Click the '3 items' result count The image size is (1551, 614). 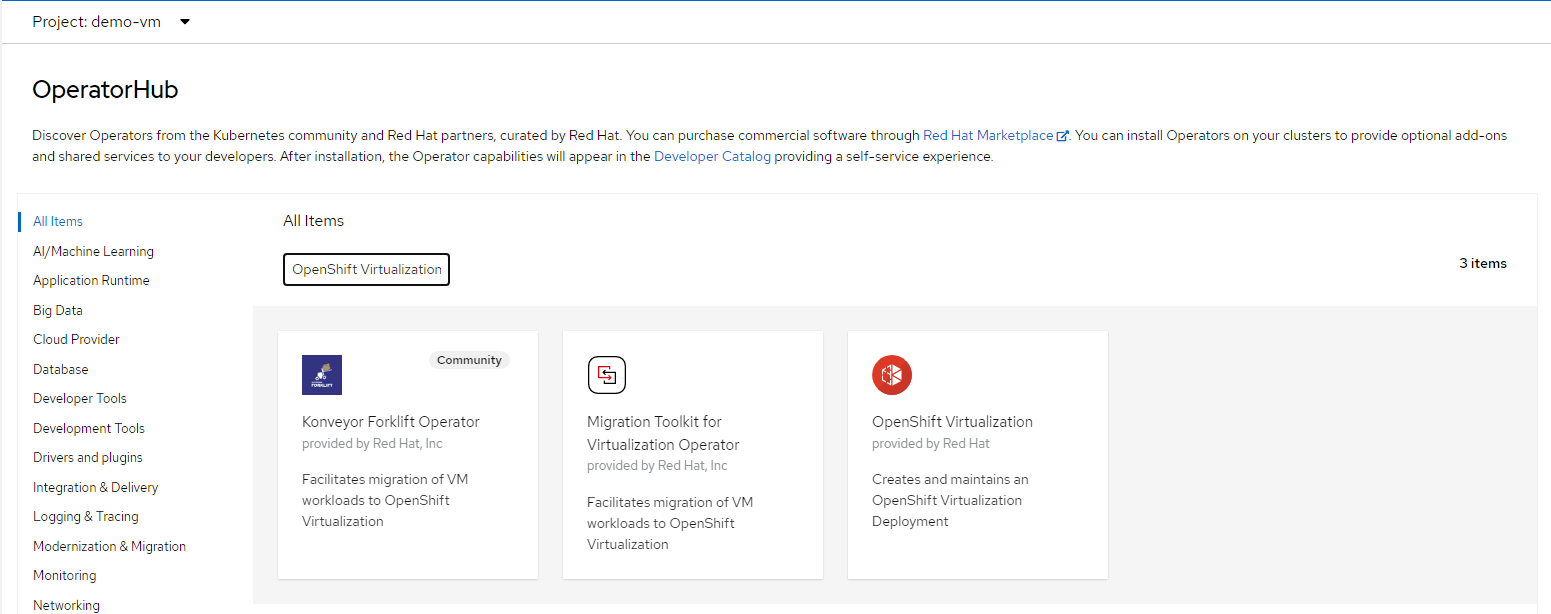(1483, 264)
